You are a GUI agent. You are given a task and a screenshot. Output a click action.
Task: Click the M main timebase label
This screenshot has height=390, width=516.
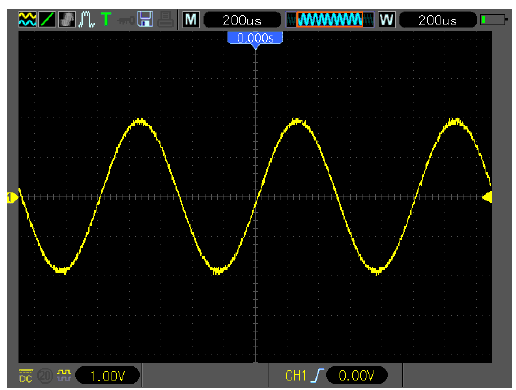click(x=191, y=20)
